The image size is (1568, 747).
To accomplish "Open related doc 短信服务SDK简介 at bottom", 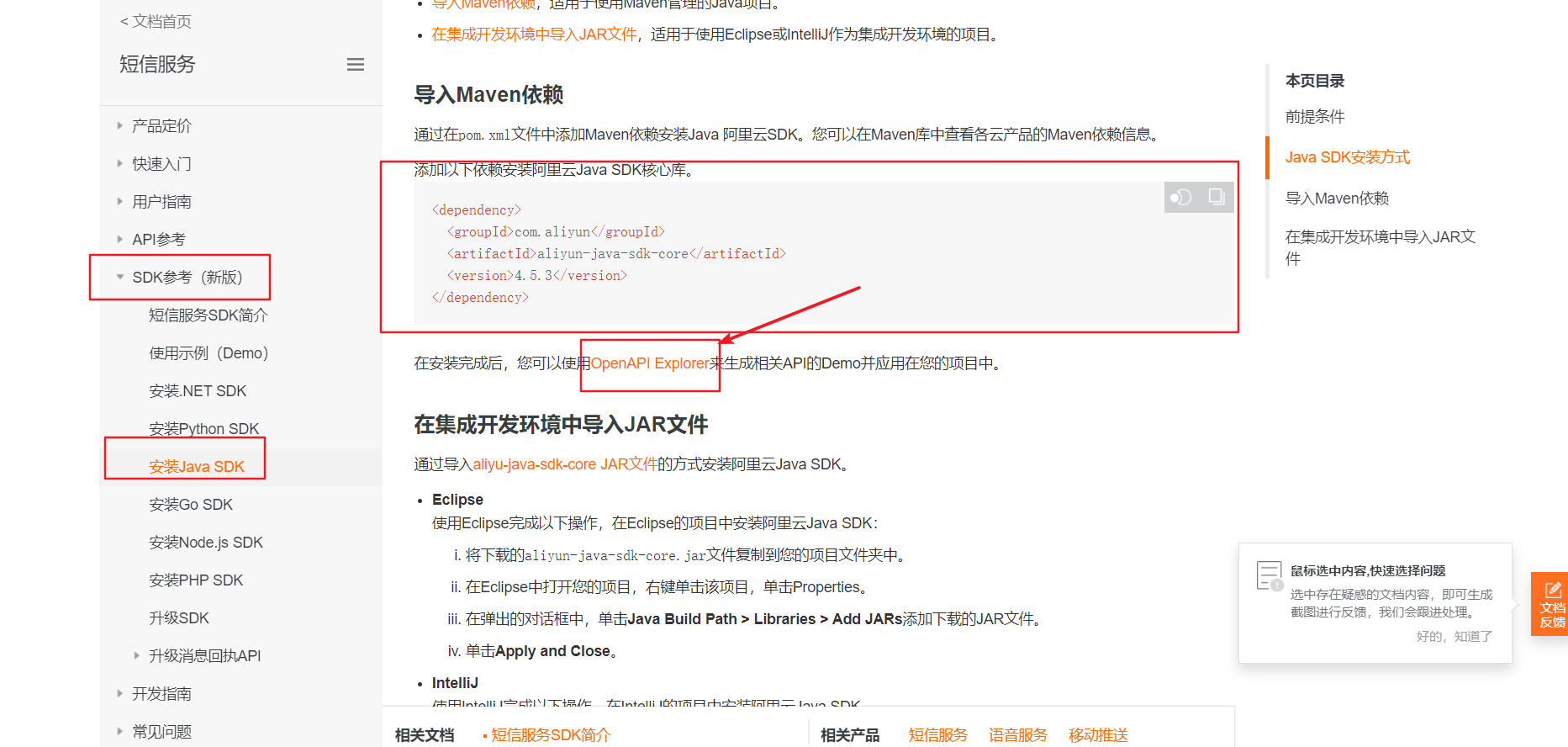I will [x=551, y=735].
